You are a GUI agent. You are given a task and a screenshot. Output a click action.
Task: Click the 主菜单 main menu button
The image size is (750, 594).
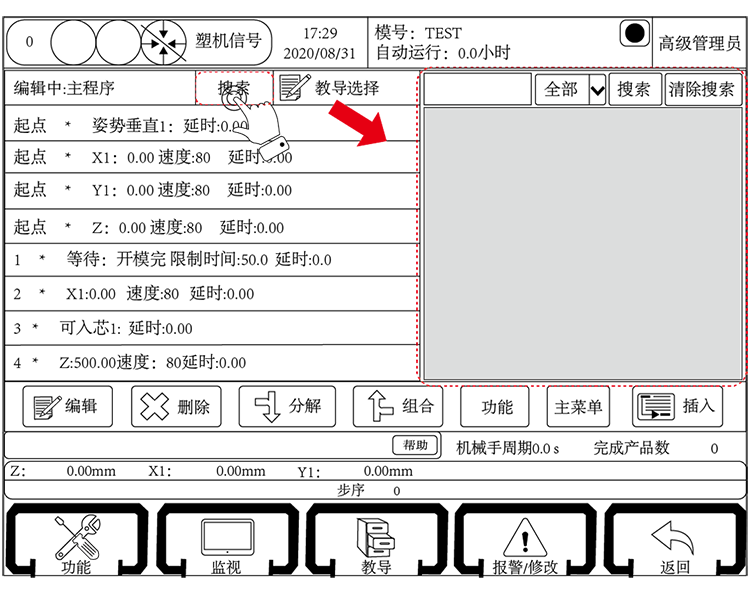[579, 406]
